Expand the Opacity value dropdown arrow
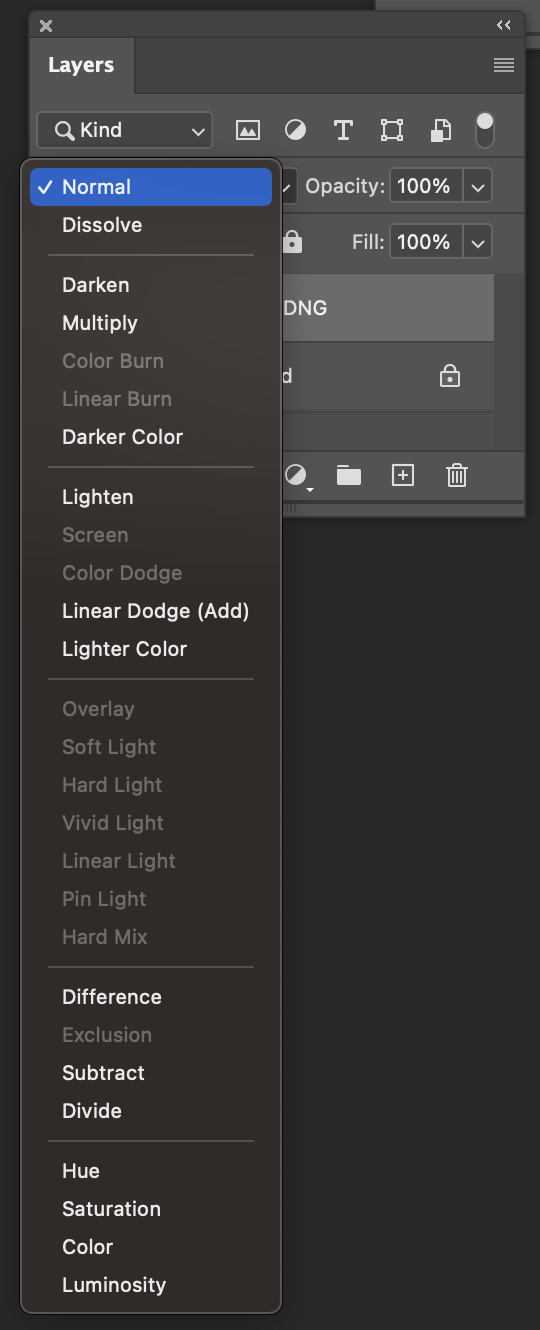This screenshot has width=540, height=1330. point(478,187)
